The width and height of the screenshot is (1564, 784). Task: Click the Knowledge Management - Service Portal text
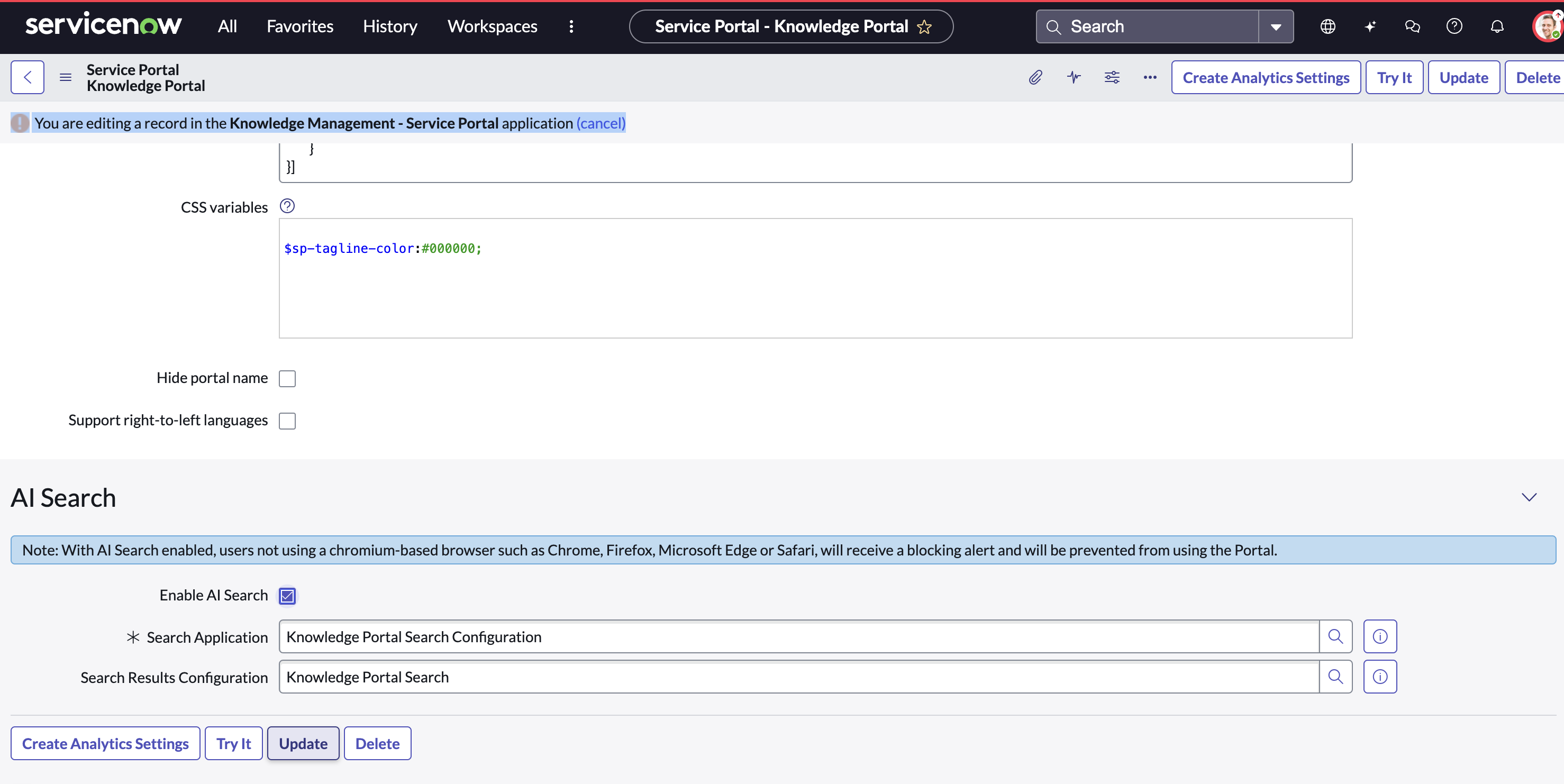point(363,123)
